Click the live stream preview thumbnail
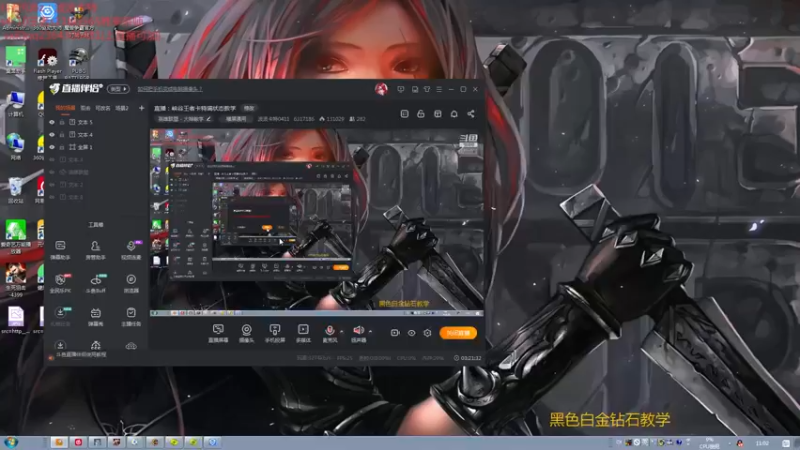Viewport: 800px width, 450px height. (316, 222)
